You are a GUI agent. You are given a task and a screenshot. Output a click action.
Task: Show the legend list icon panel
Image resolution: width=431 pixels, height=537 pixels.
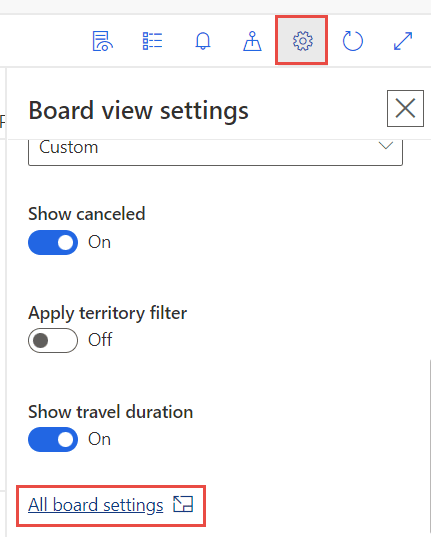152,41
